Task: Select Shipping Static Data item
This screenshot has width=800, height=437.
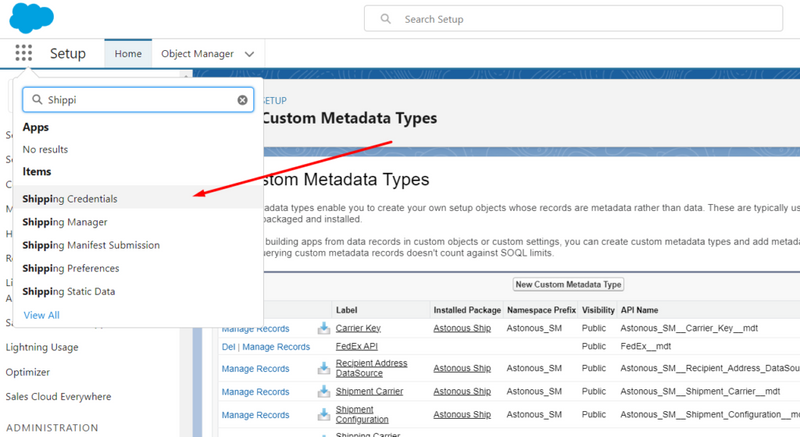Action: [138, 292]
